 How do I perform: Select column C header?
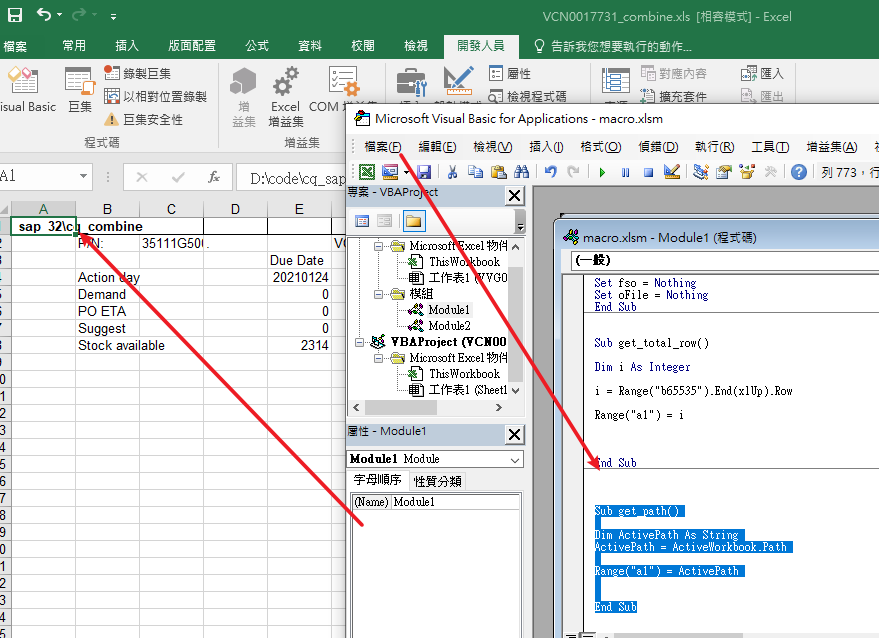coord(171,209)
